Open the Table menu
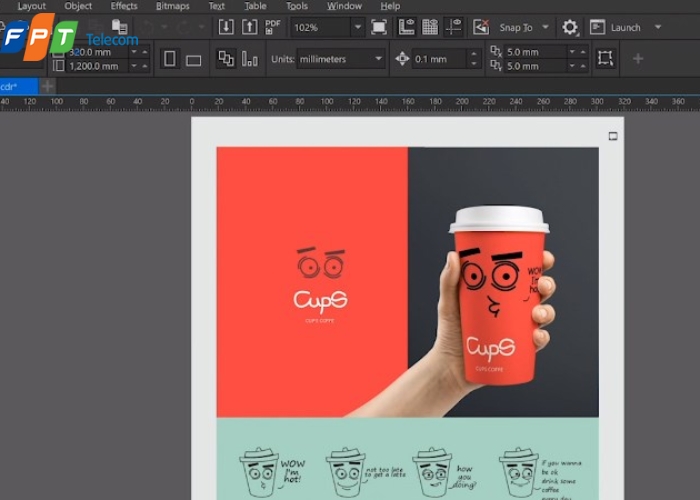This screenshot has width=700, height=500. pos(255,6)
